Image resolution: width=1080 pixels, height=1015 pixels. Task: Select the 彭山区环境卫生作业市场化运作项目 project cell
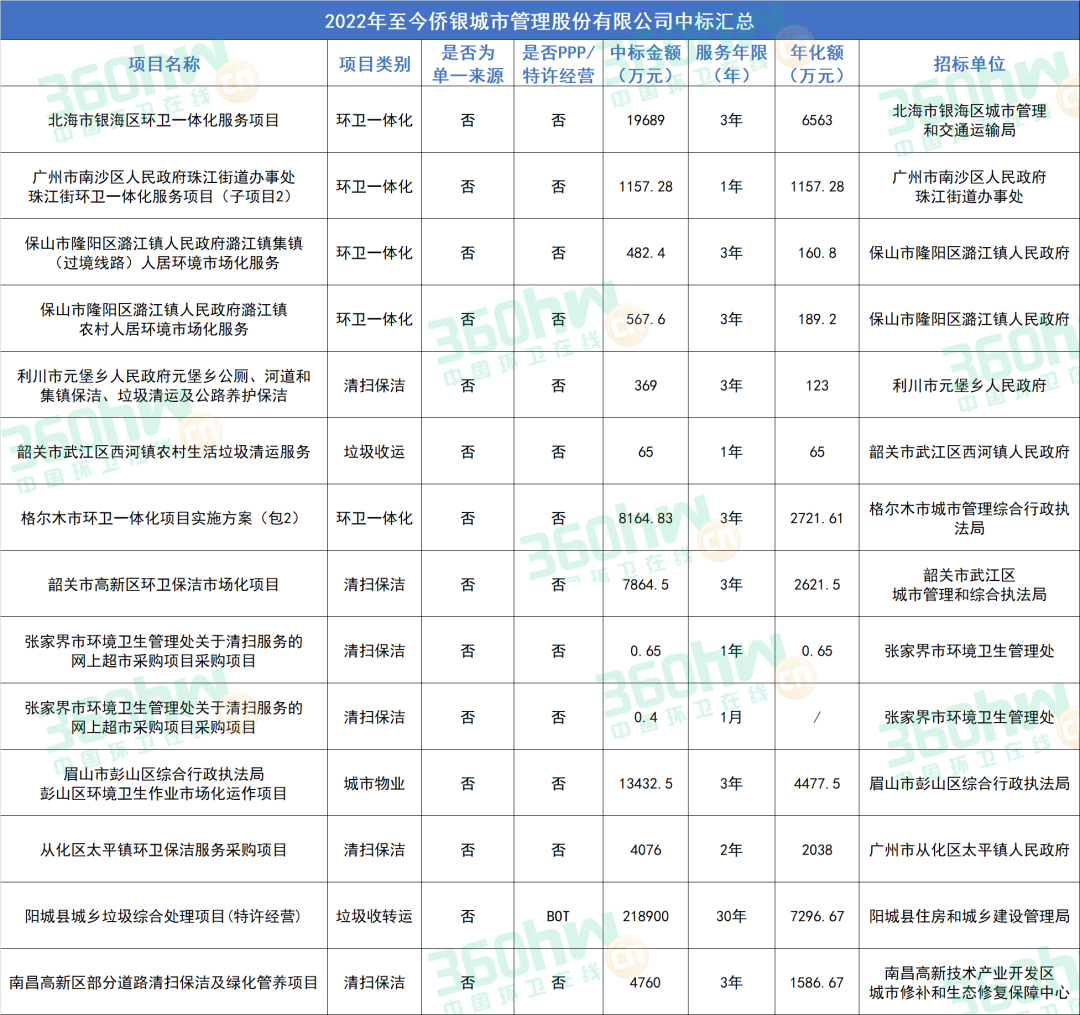pyautogui.click(x=164, y=784)
